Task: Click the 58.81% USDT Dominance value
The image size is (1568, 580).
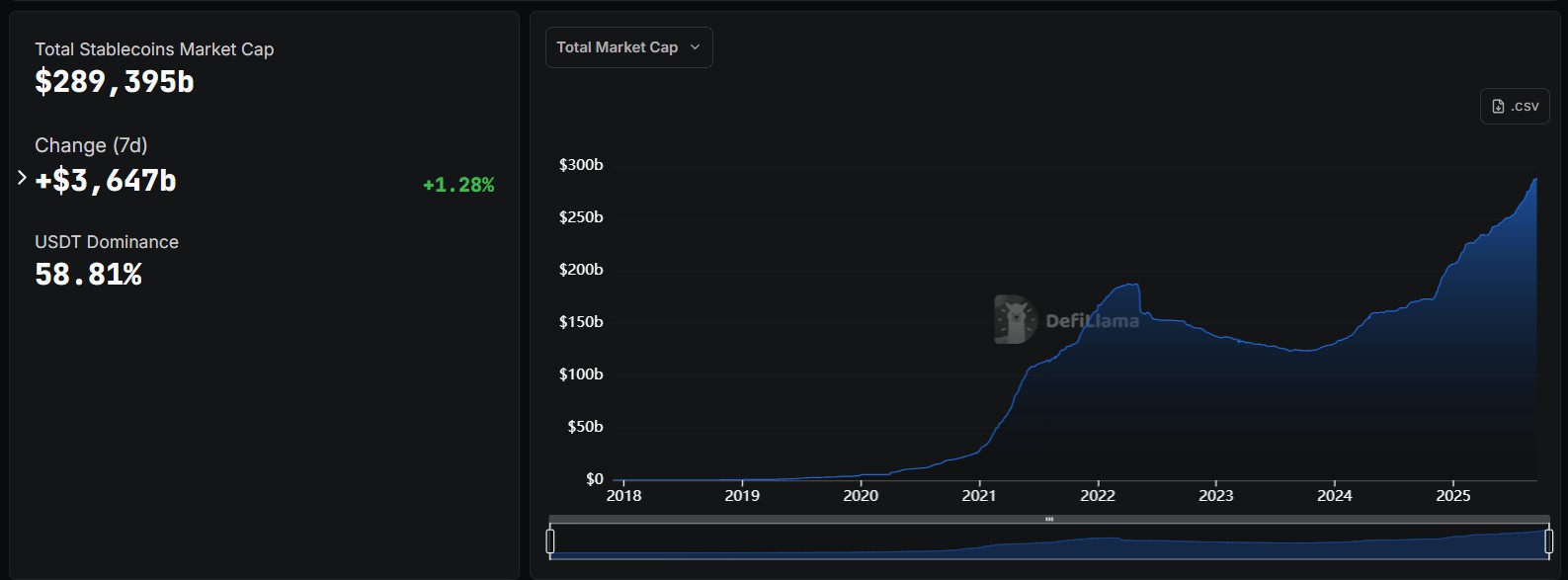Action: click(89, 275)
